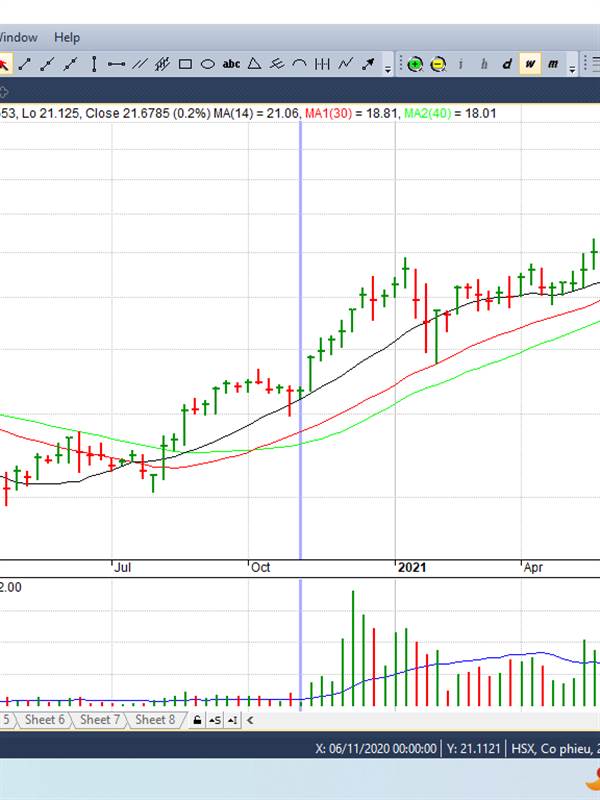Image resolution: width=600 pixels, height=800 pixels.
Task: Select the ray line drawing tool
Action: [47, 64]
